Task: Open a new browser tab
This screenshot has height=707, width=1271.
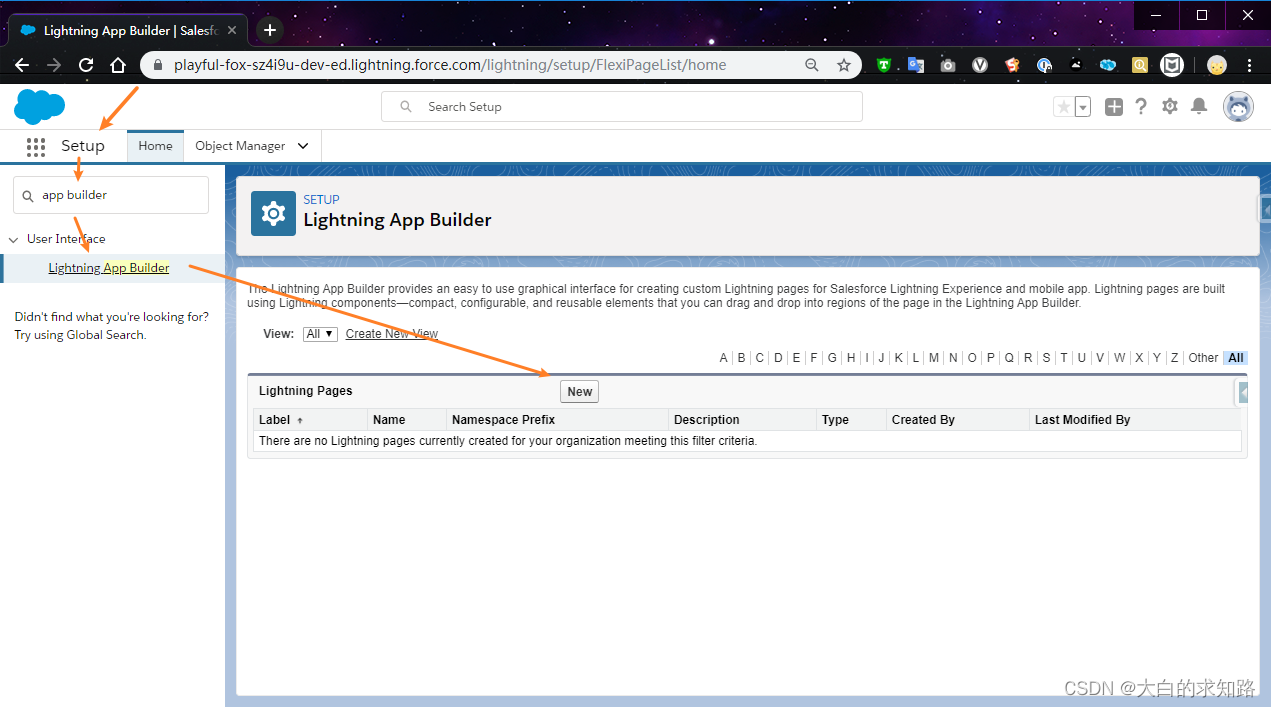Action: pyautogui.click(x=270, y=30)
